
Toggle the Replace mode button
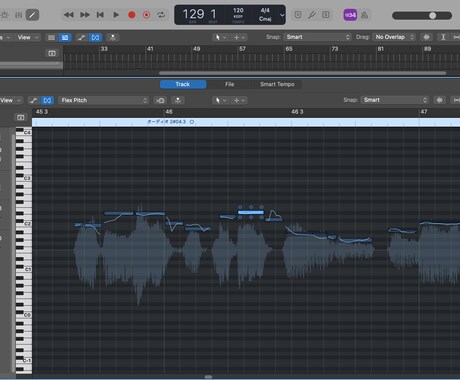298,15
